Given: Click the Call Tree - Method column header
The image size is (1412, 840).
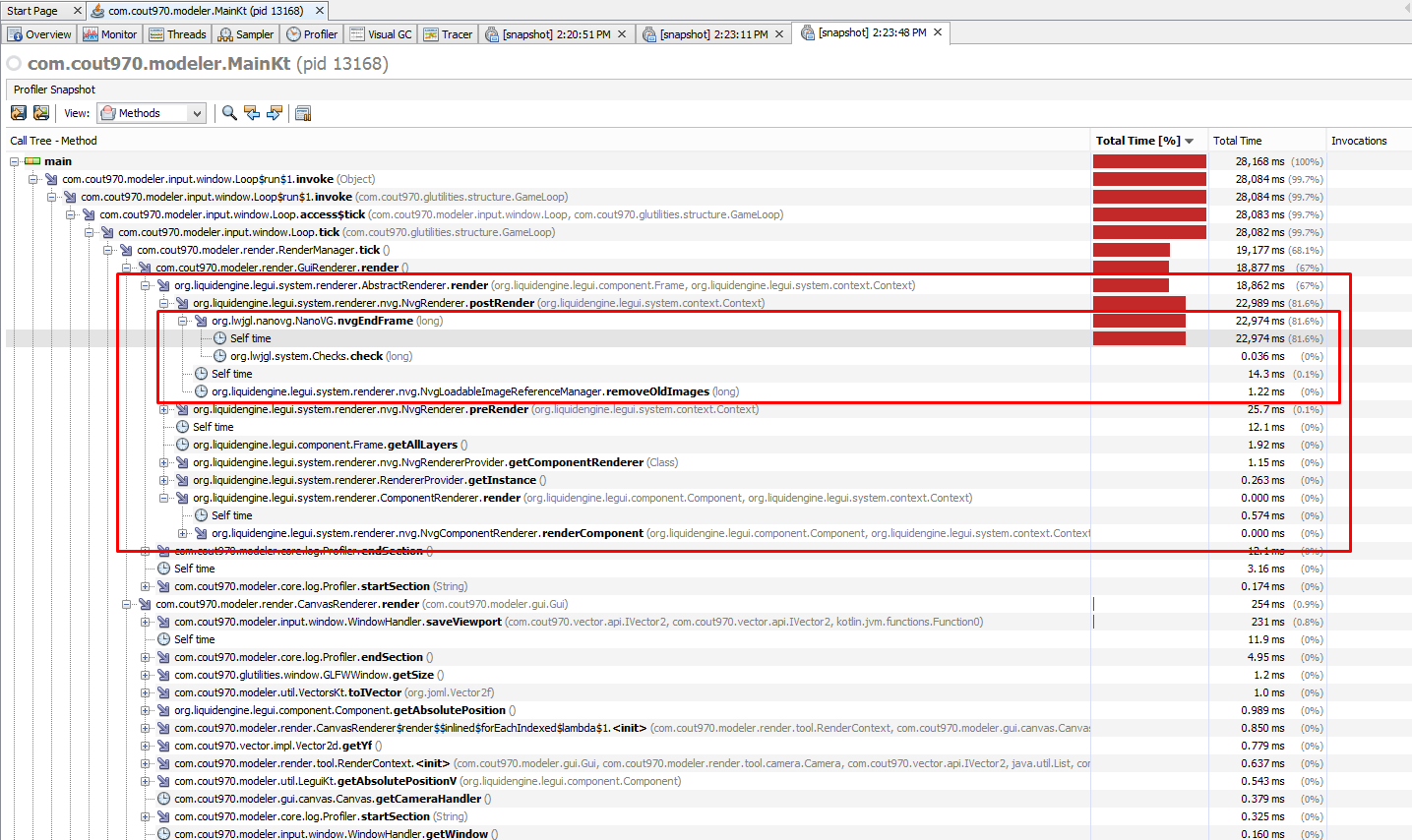Looking at the screenshot, I should pyautogui.click(x=548, y=141).
